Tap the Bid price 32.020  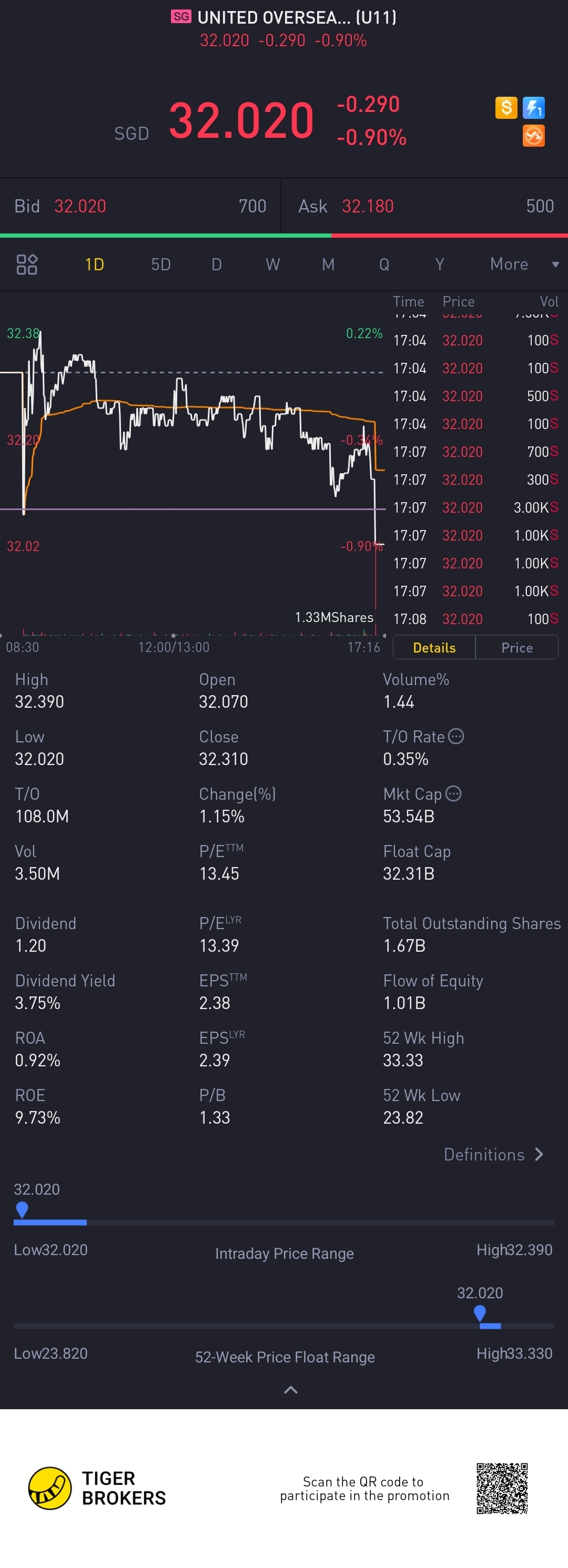pyautogui.click(x=80, y=206)
